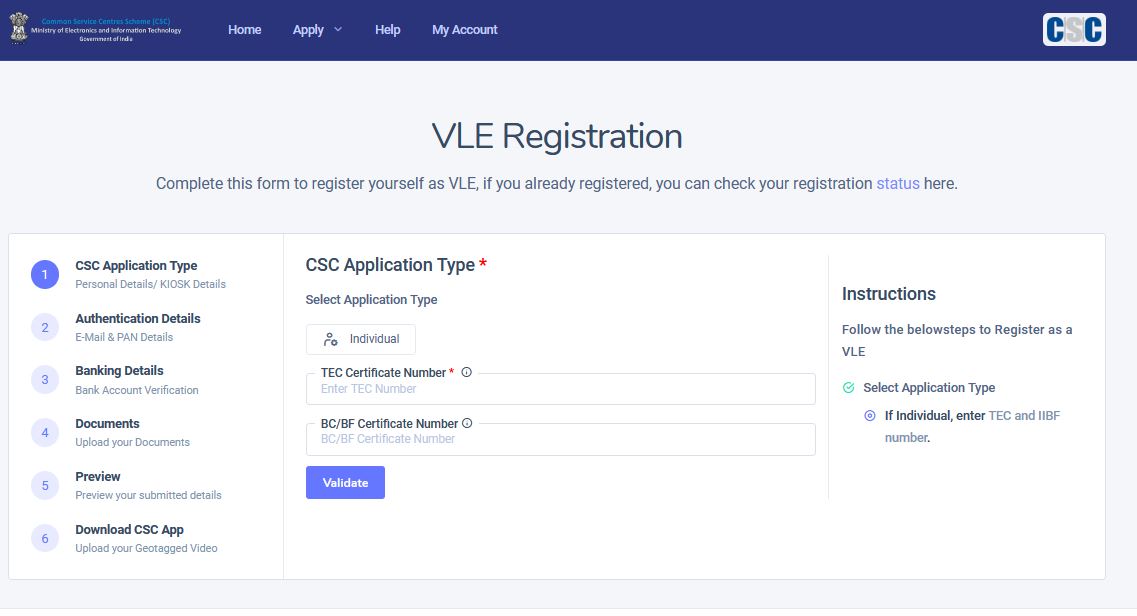Choose the Individual application type option

(360, 339)
